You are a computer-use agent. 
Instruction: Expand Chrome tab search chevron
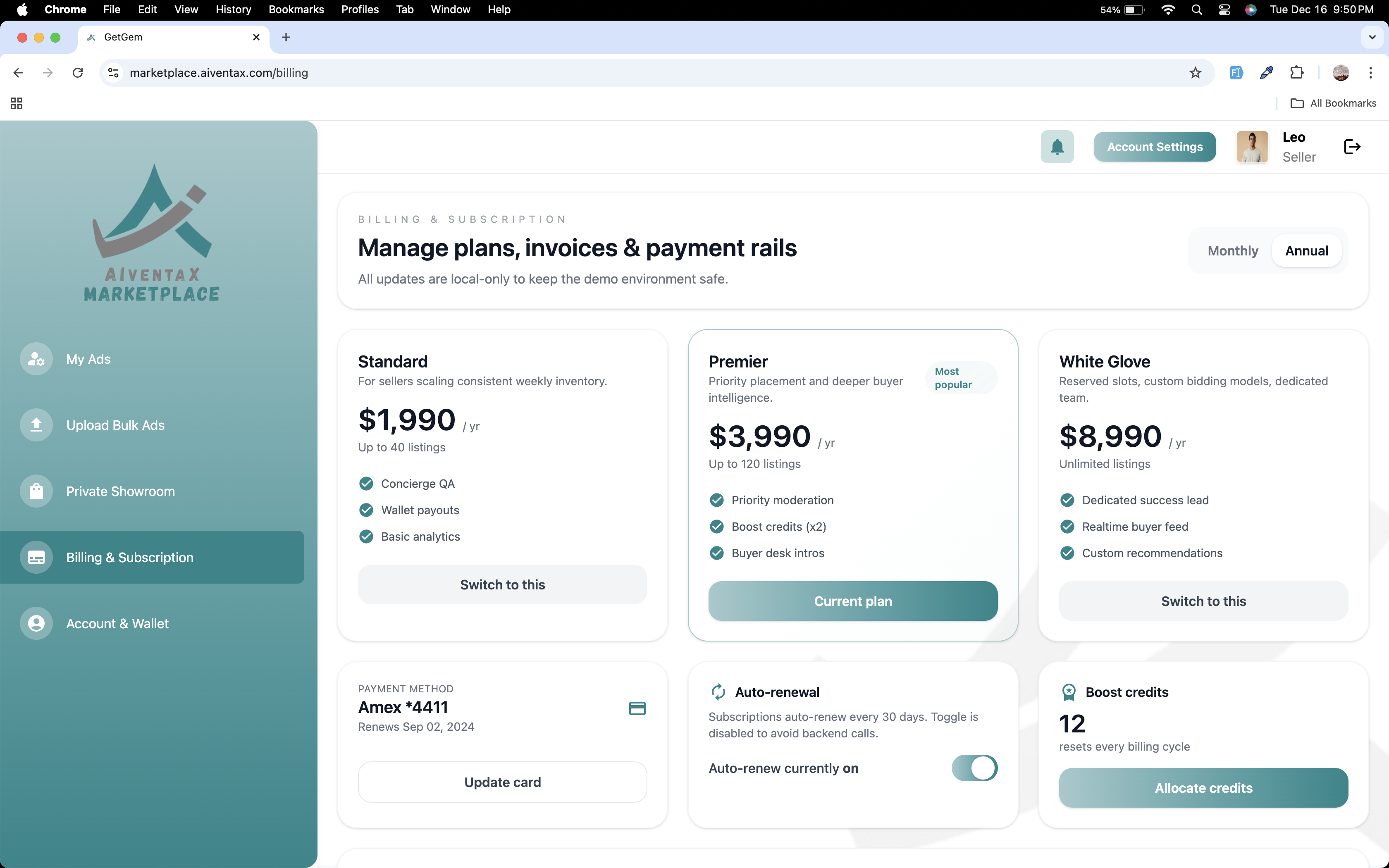[x=1372, y=37]
